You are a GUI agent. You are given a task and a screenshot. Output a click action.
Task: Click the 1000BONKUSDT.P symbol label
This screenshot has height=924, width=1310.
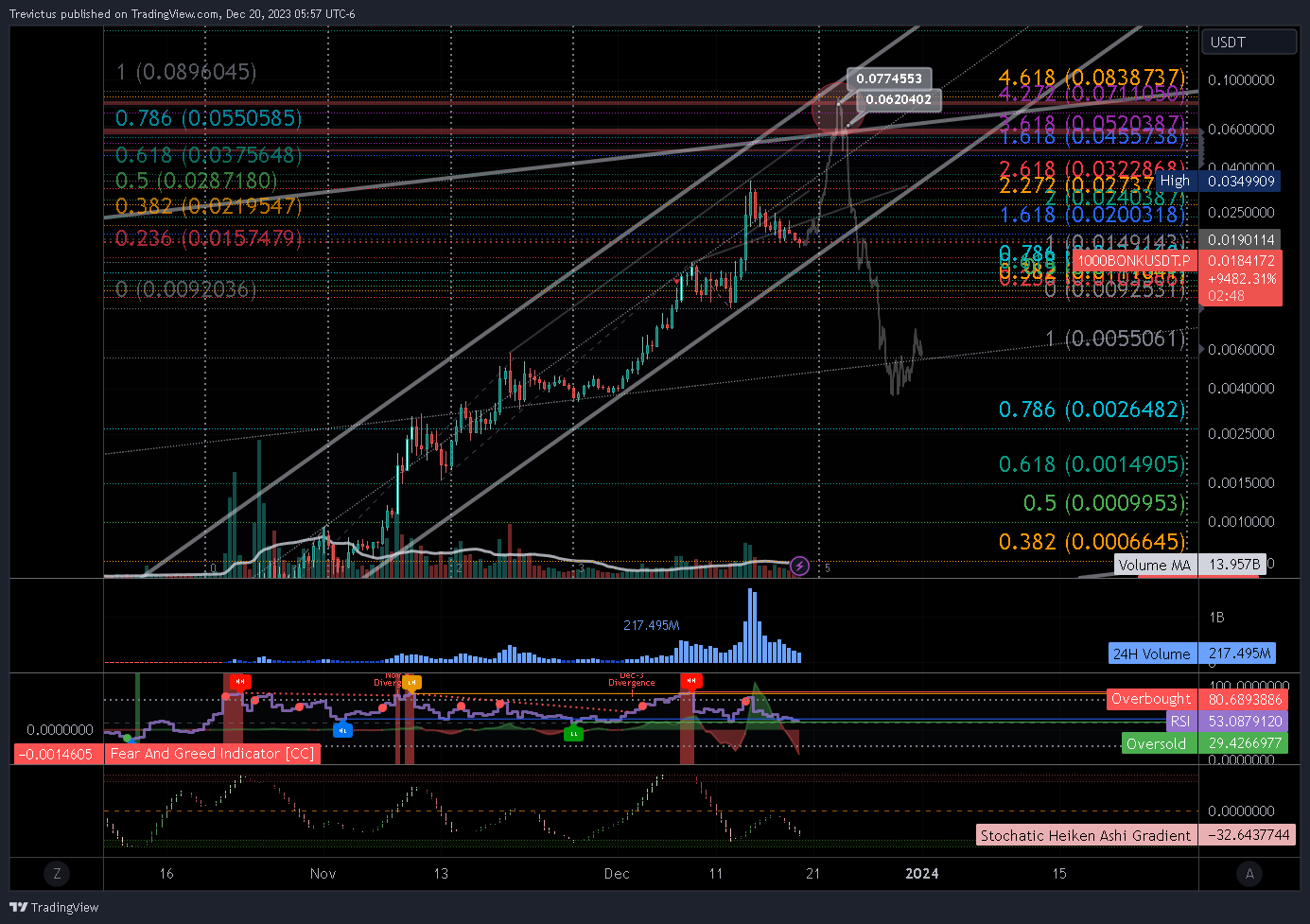pyautogui.click(x=1134, y=260)
